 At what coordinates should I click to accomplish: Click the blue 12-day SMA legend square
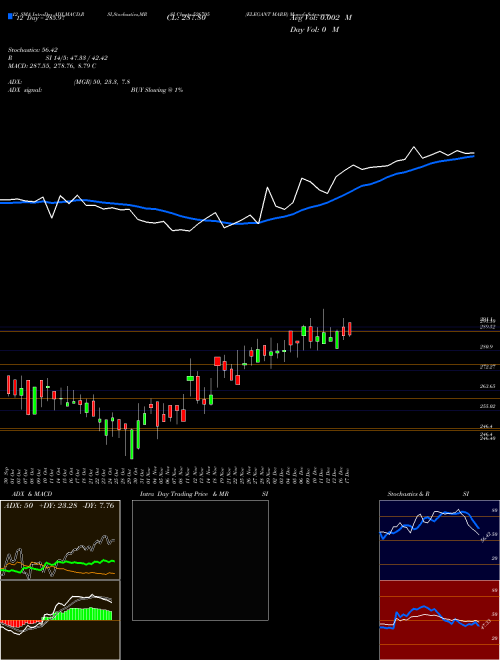point(11,17)
